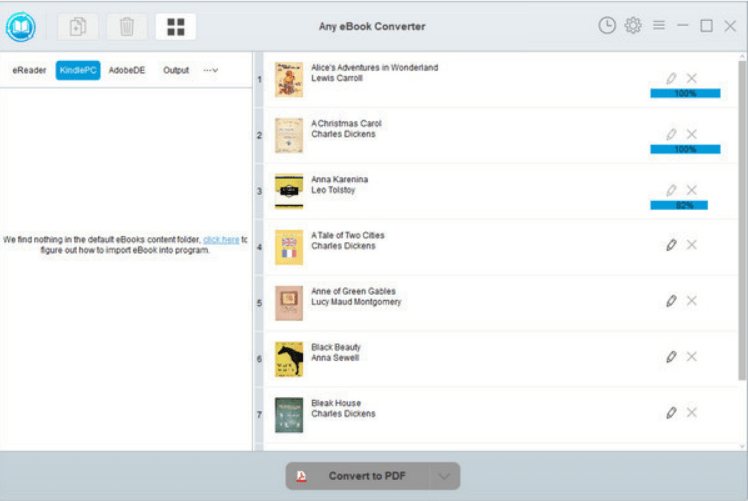Remove Anne of Green Gables from list

[x=692, y=301]
